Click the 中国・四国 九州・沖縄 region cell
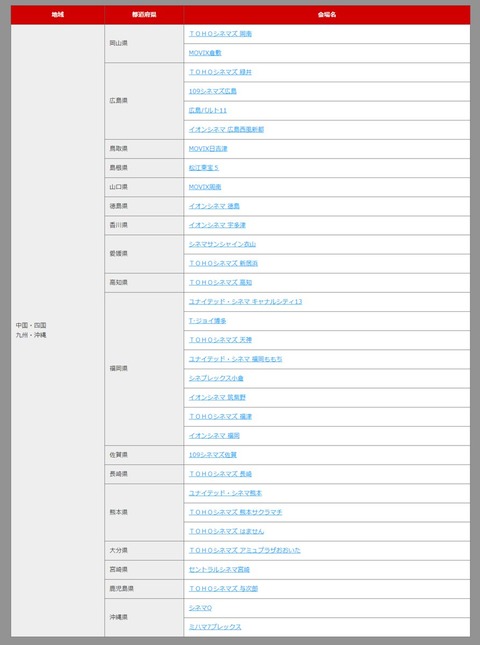 [58, 330]
